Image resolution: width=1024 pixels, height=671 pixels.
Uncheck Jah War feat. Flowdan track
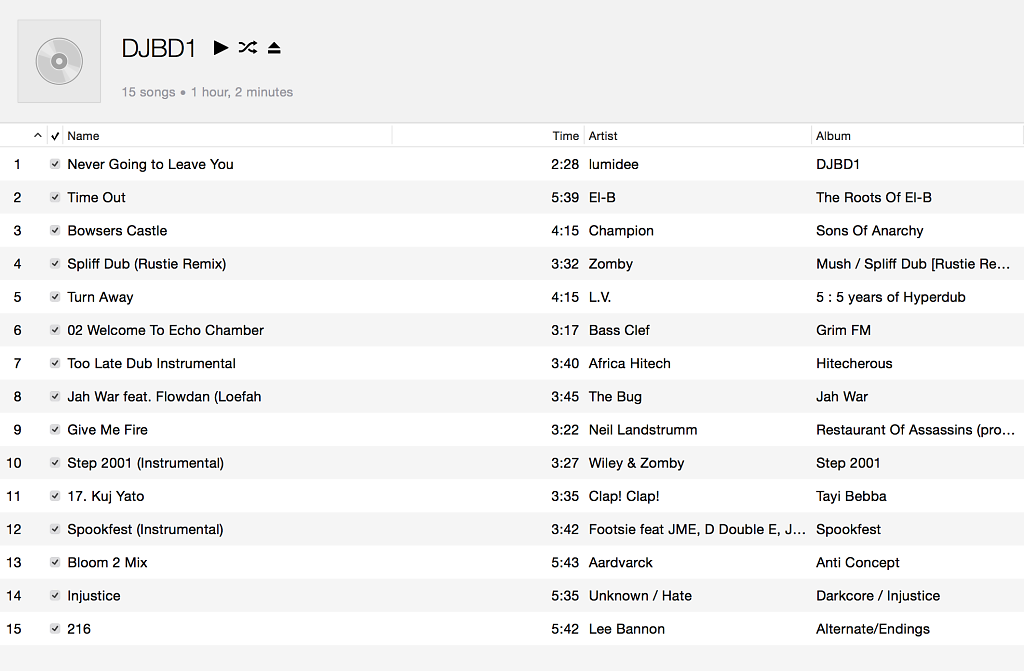point(55,397)
